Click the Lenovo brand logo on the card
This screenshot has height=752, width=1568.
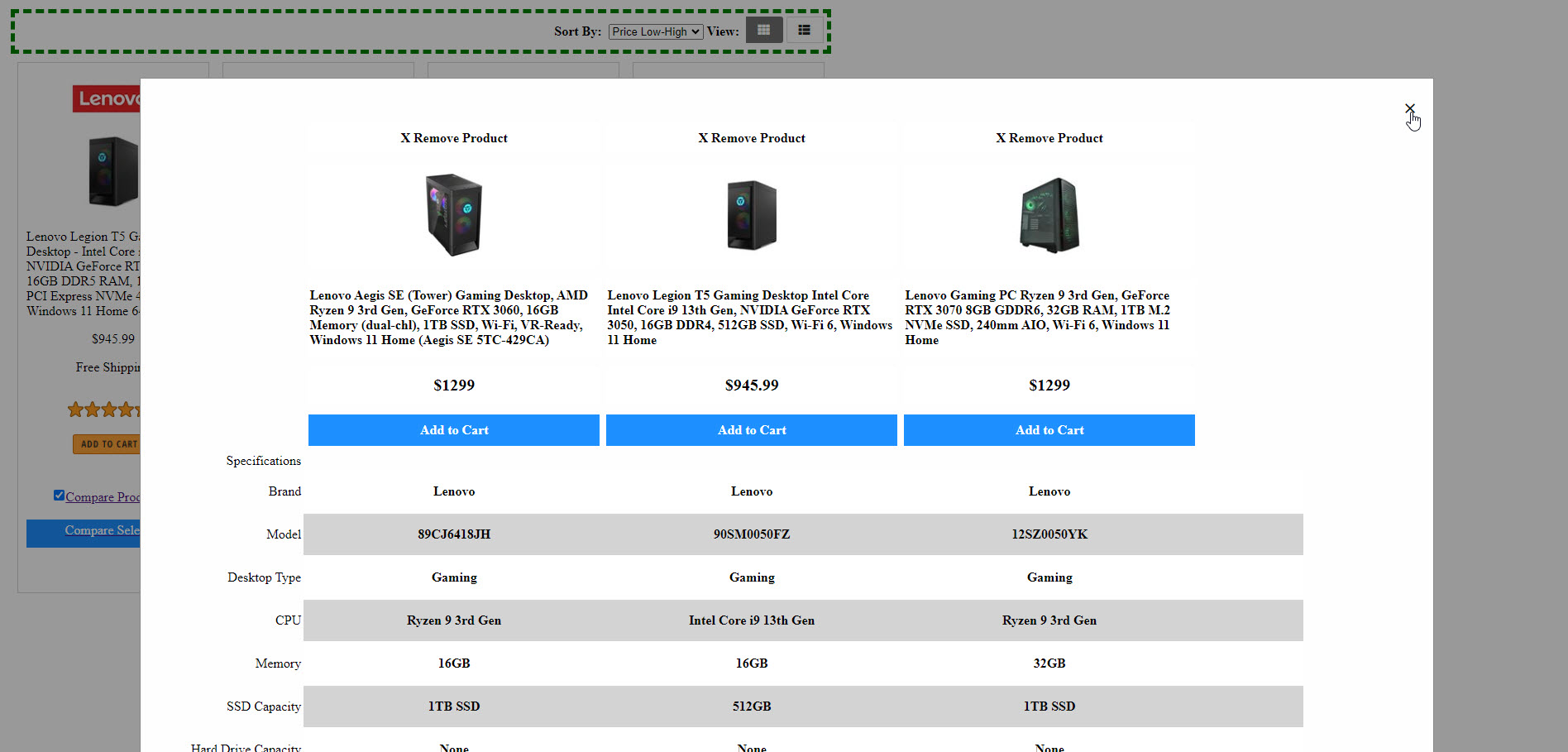107,98
